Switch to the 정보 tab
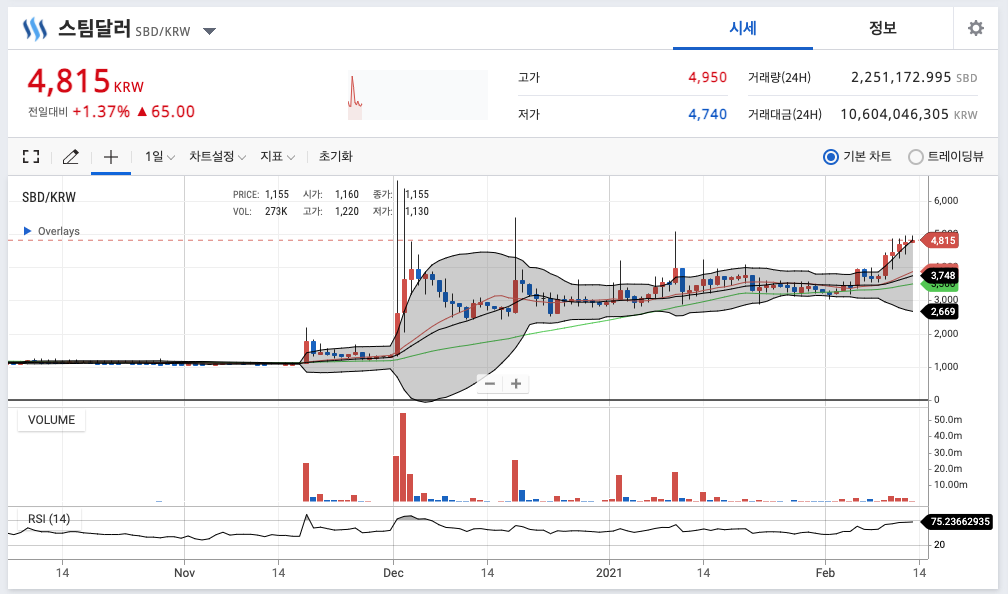 [x=882, y=28]
